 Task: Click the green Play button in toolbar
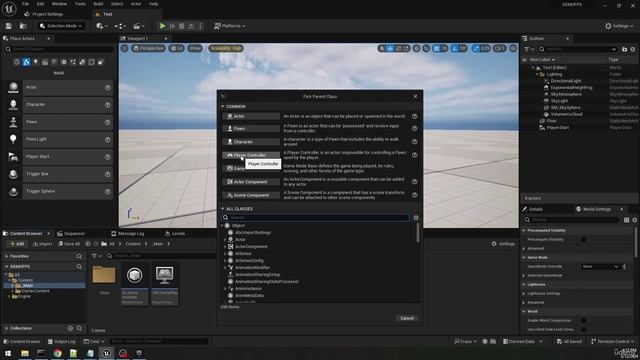point(162,26)
